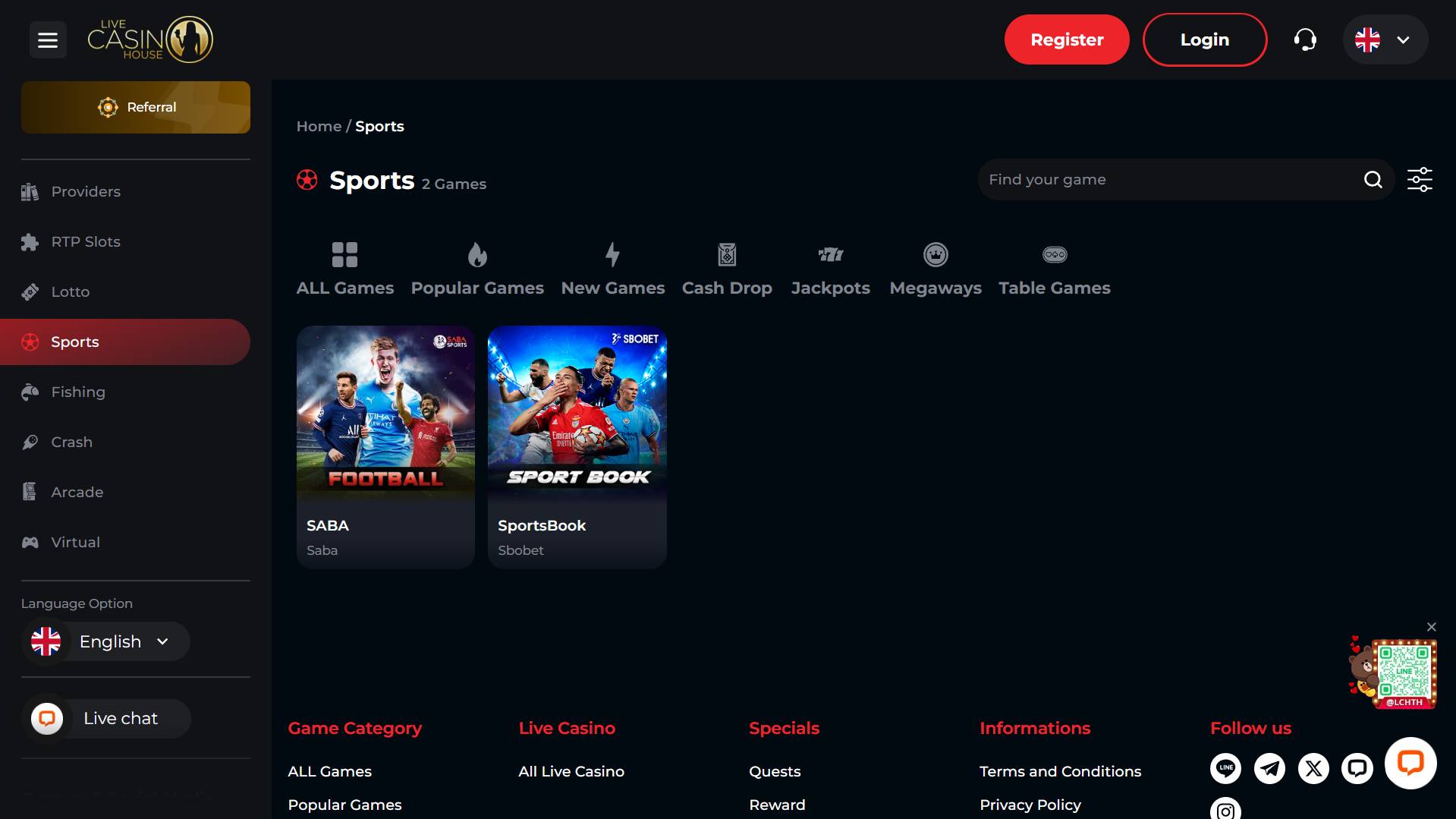The image size is (1456, 819).
Task: Click the Register button
Action: [x=1066, y=39]
